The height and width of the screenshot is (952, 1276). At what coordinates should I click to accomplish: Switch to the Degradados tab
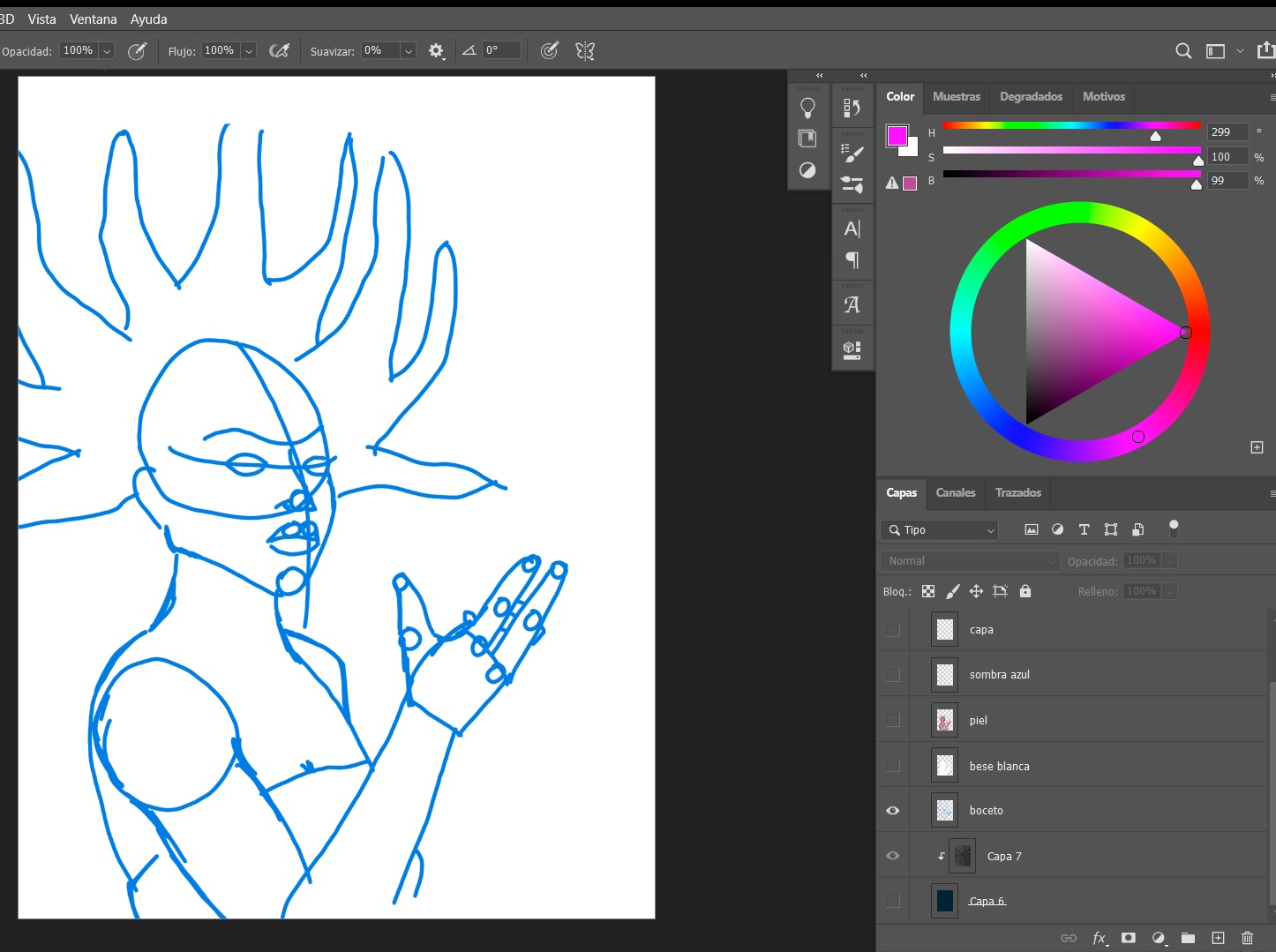(1031, 96)
